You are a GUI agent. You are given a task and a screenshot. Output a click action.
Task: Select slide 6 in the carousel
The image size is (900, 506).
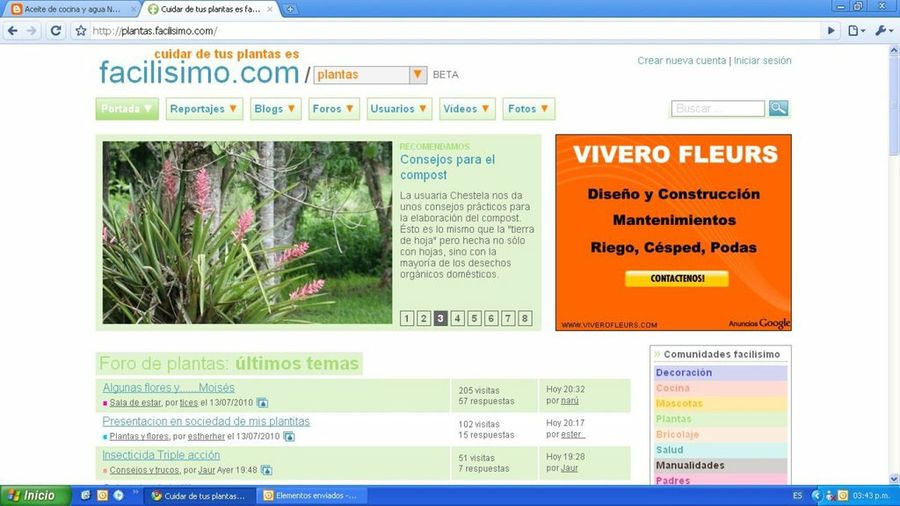[x=491, y=318]
